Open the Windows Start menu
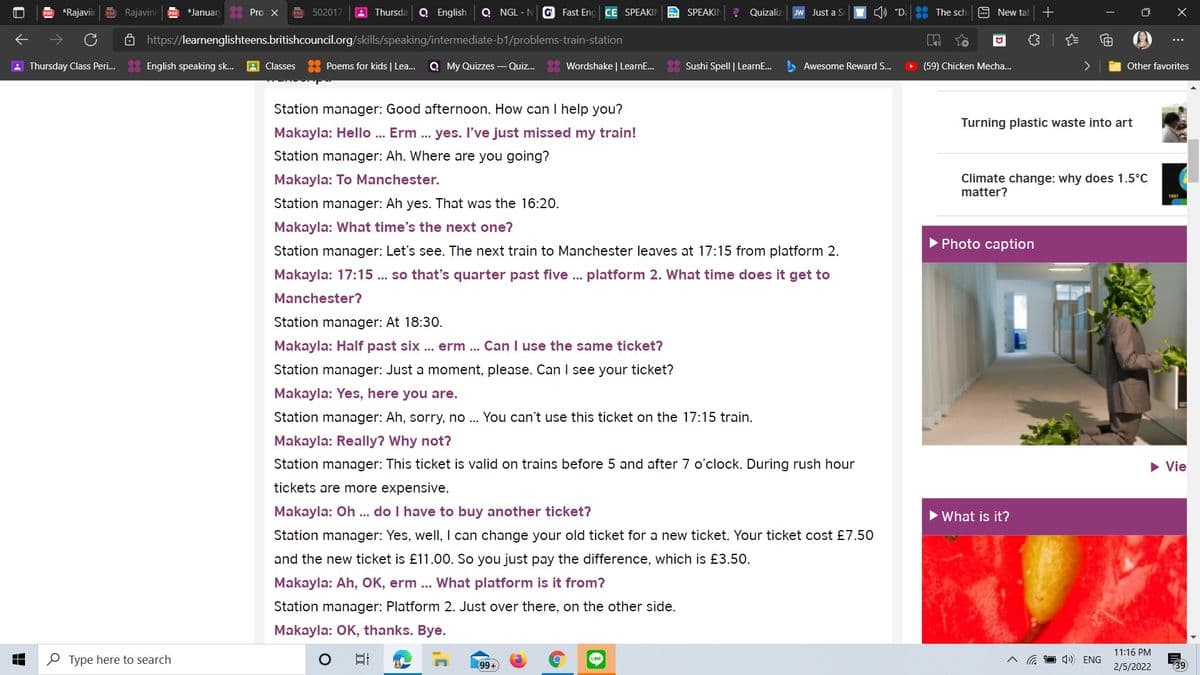This screenshot has width=1200, height=675. (x=18, y=659)
